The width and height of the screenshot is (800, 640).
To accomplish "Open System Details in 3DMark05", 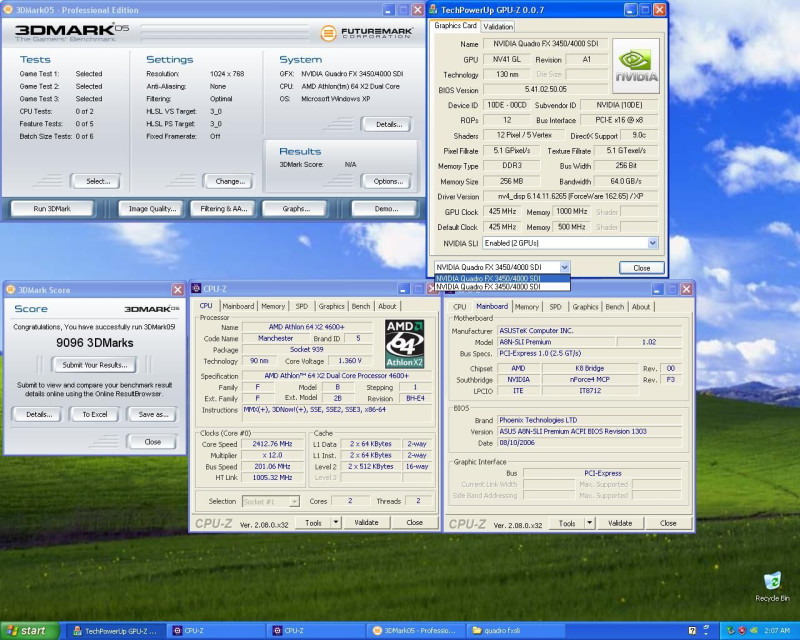I will pyautogui.click(x=388, y=125).
